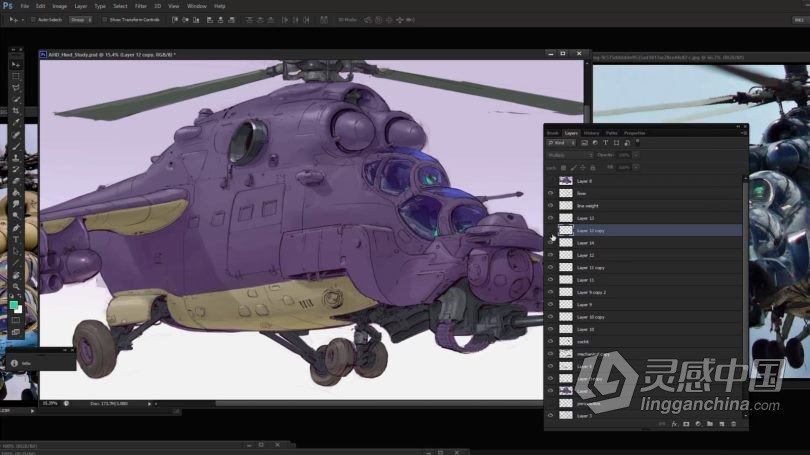Image resolution: width=810 pixels, height=455 pixels.
Task: Lock transparent pixels icon in Layers panel
Action: pyautogui.click(x=563, y=167)
